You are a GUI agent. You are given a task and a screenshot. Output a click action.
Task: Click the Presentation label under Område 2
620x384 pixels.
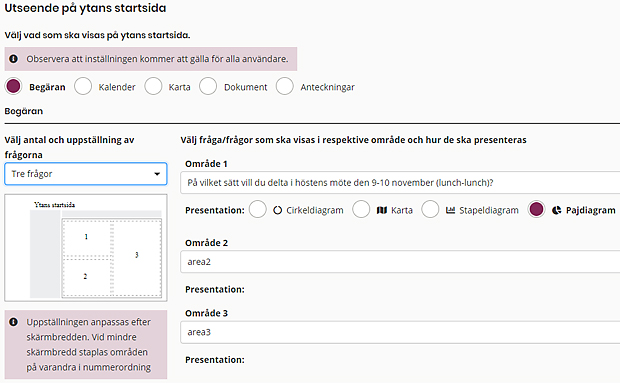click(x=215, y=289)
